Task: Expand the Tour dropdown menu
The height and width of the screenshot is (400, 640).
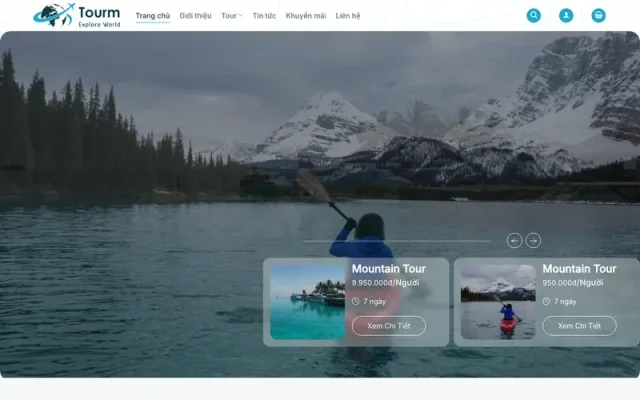Action: (232, 16)
